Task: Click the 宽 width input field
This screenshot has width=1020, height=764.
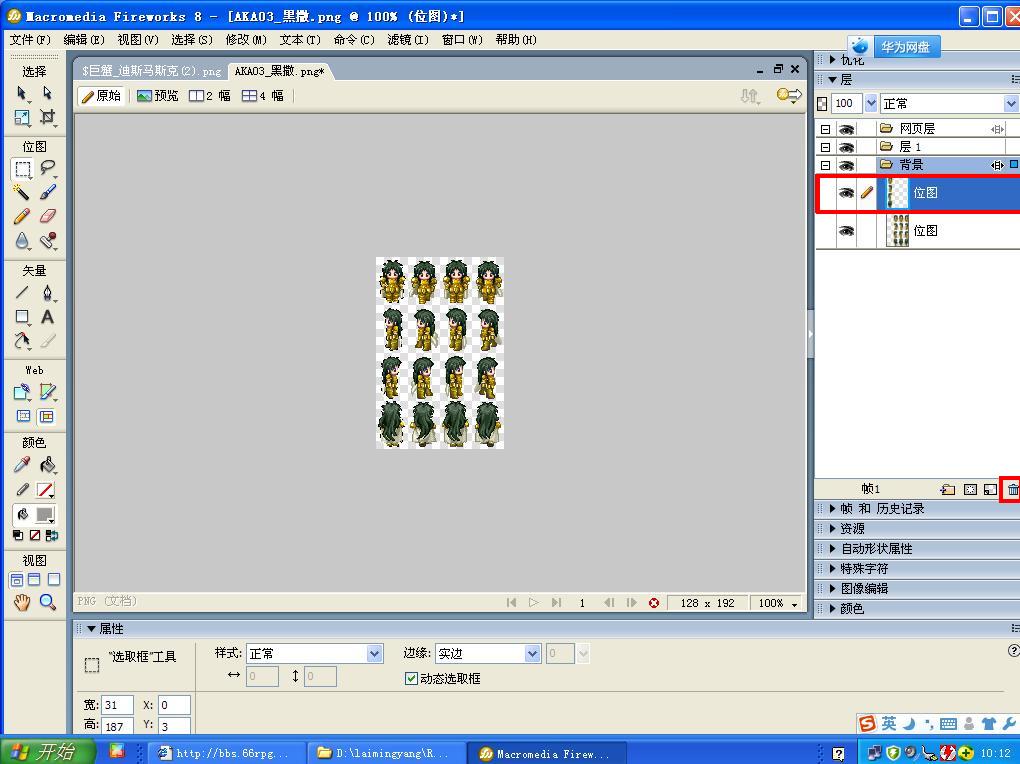Action: point(118,705)
